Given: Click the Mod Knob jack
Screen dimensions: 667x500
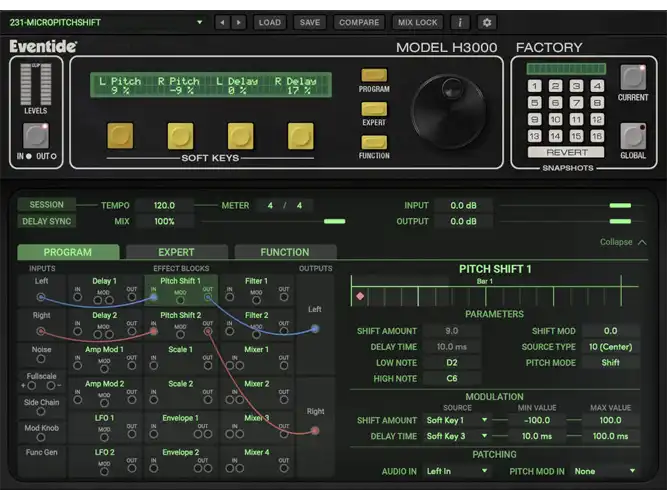Looking at the screenshot, I should [x=41, y=437].
